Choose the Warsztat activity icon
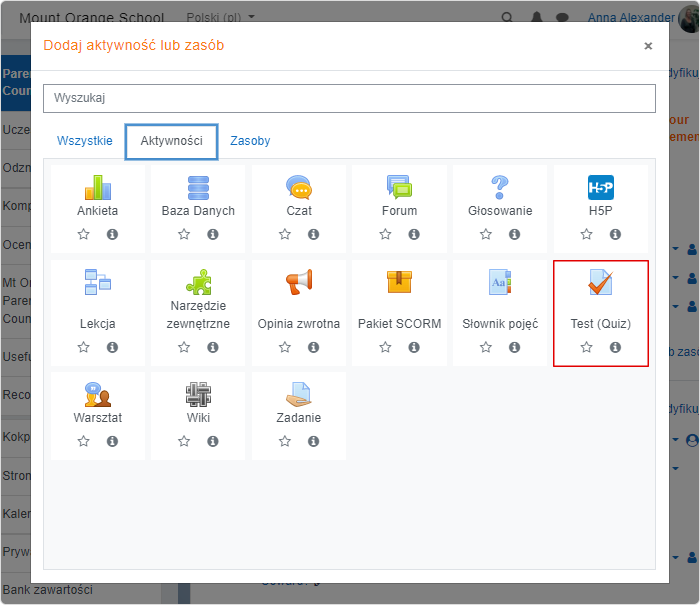The width and height of the screenshot is (700, 605). [98, 395]
